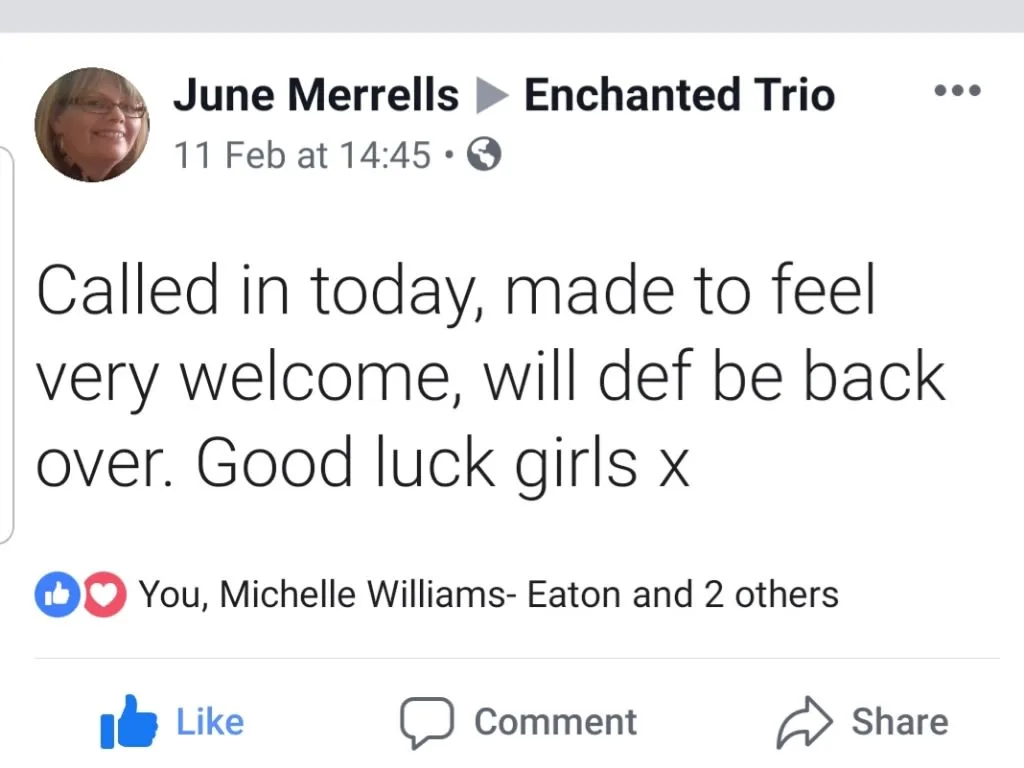Screen dimensions: 1024x768
Task: Click the 'Good luck girls x' line
Action: [x=442, y=462]
